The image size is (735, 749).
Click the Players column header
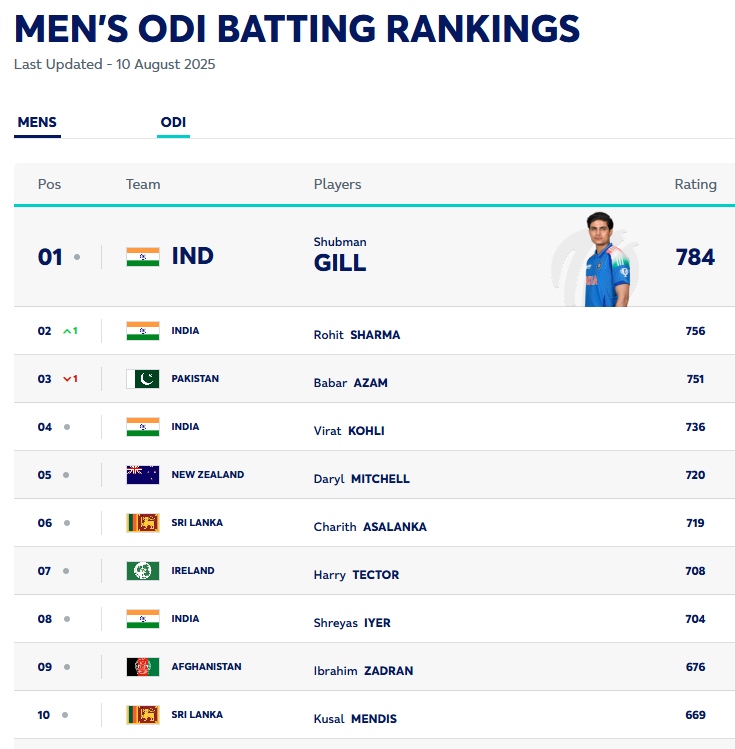337,184
